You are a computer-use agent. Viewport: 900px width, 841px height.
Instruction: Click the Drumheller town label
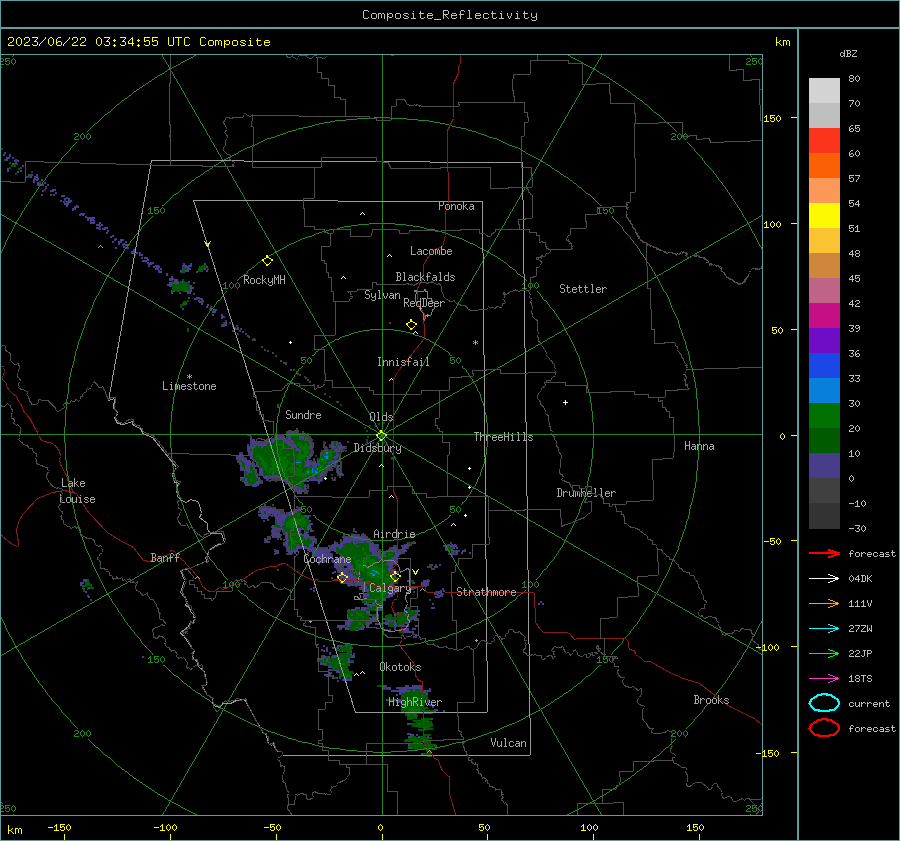coord(586,493)
